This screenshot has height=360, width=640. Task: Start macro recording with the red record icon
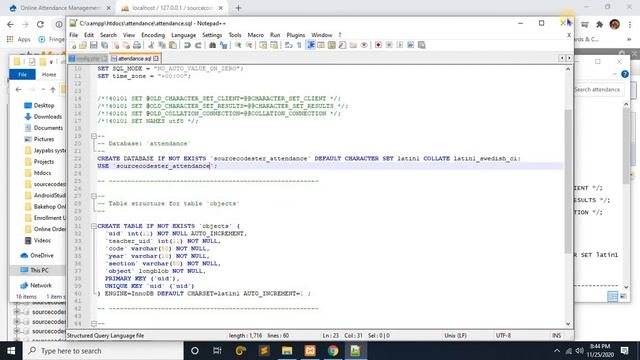[x=378, y=45]
